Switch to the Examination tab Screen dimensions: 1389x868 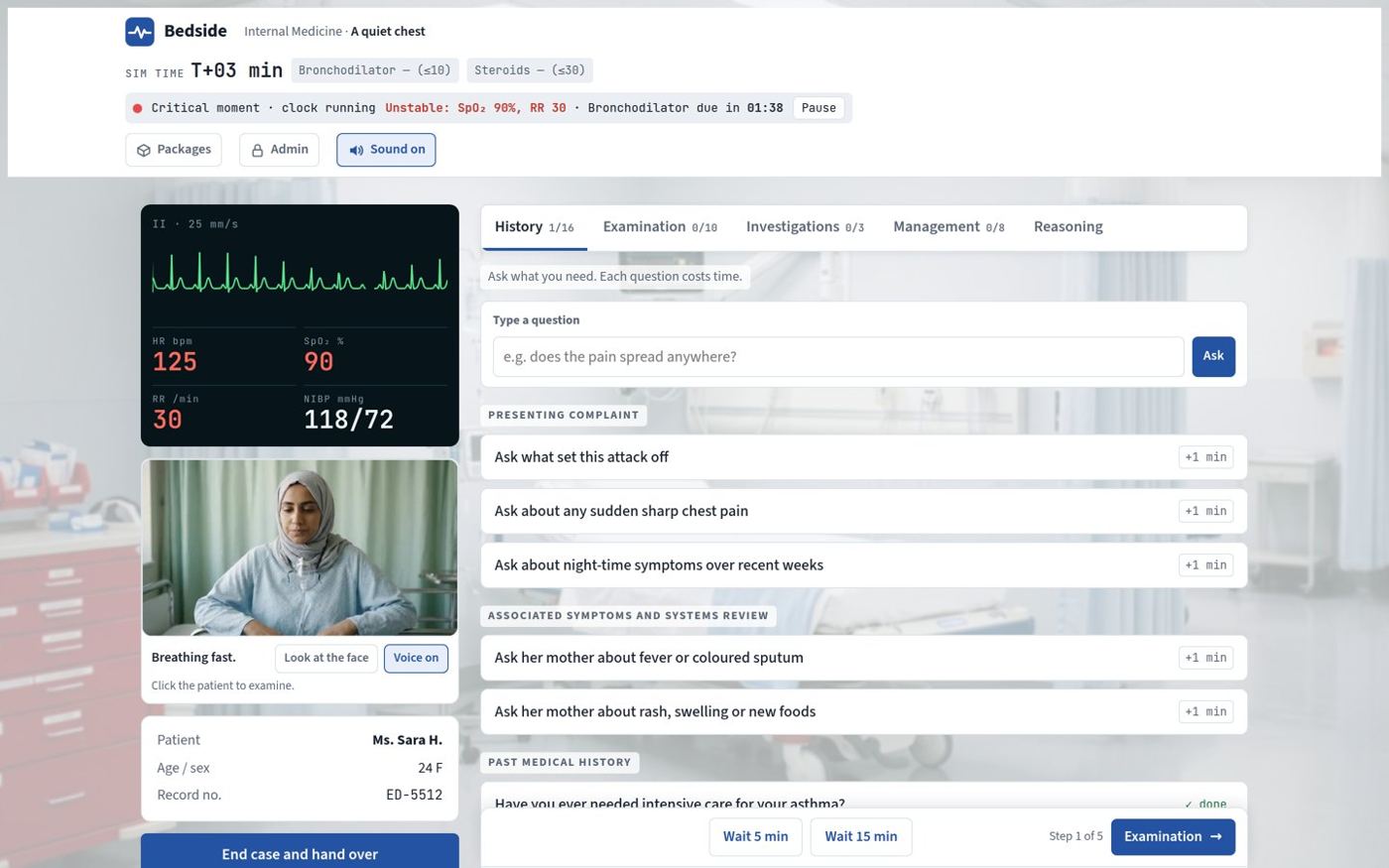point(660,227)
